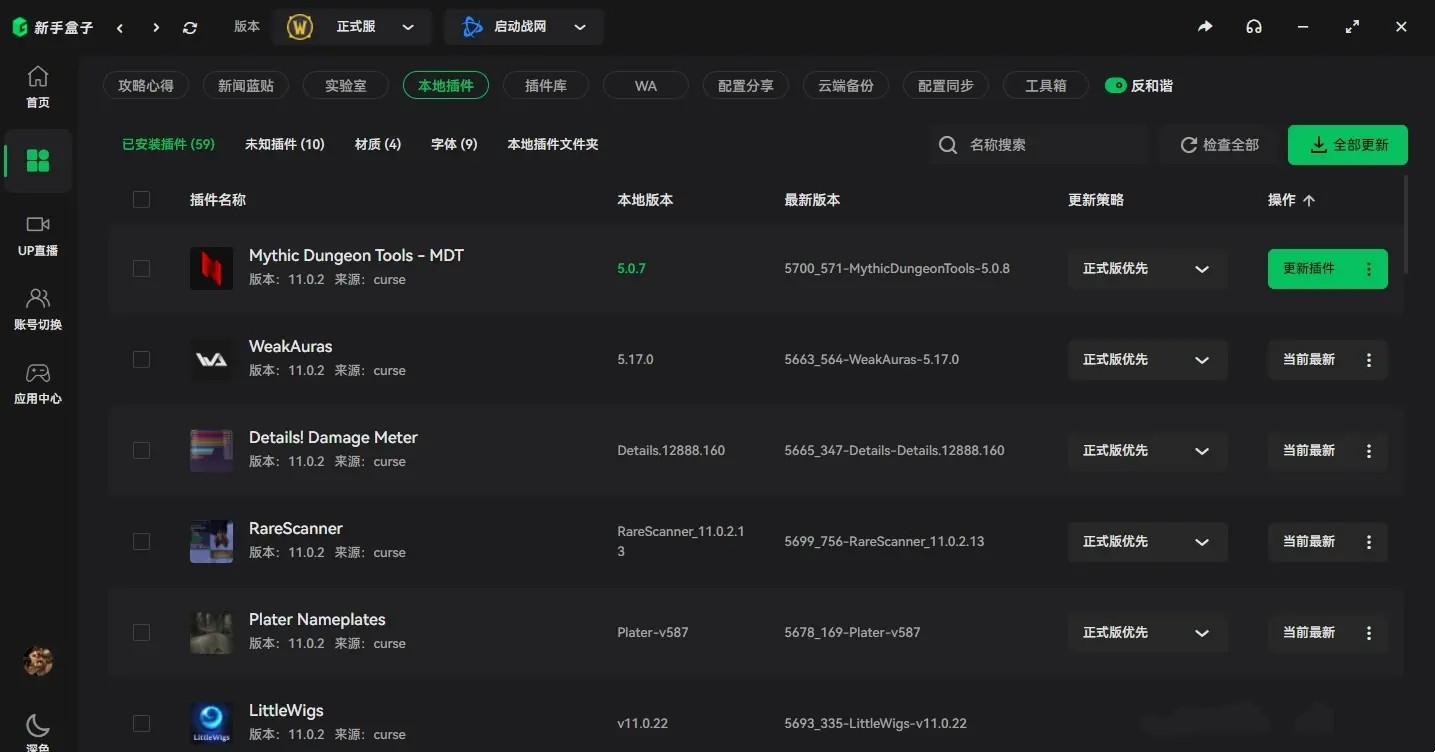This screenshot has height=752, width=1435.
Task: Open update policy dropdown for RareScanner
Action: 1147,542
